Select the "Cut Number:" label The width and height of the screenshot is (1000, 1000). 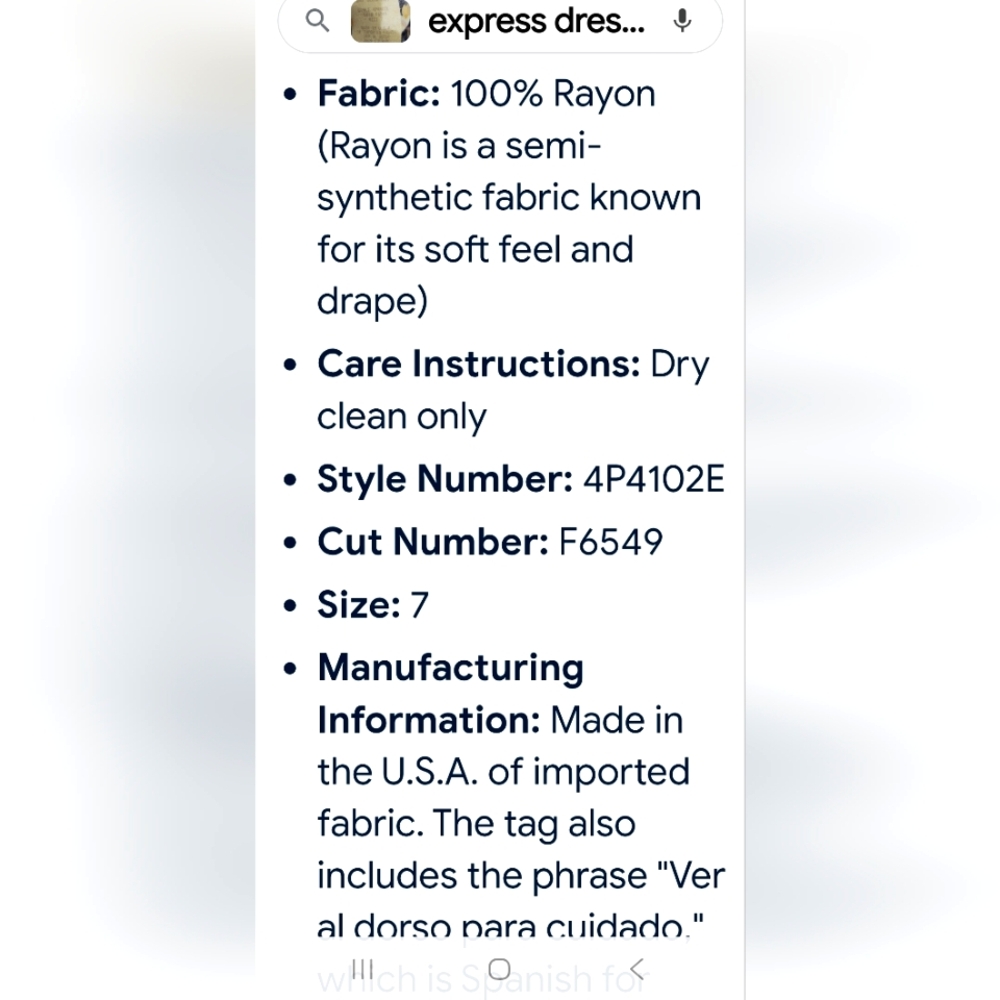coord(433,542)
